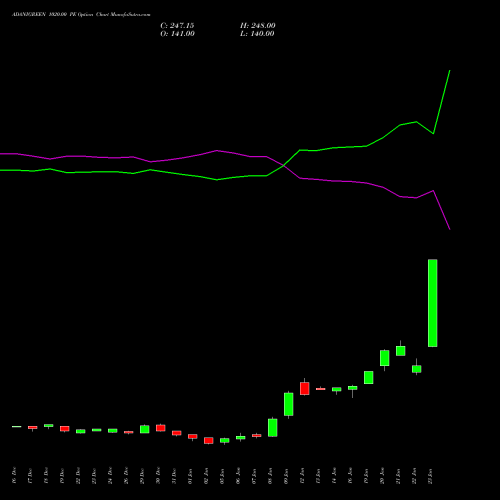Click the 20 Jan date label
This screenshot has height=500, width=500.
click(x=382, y=476)
